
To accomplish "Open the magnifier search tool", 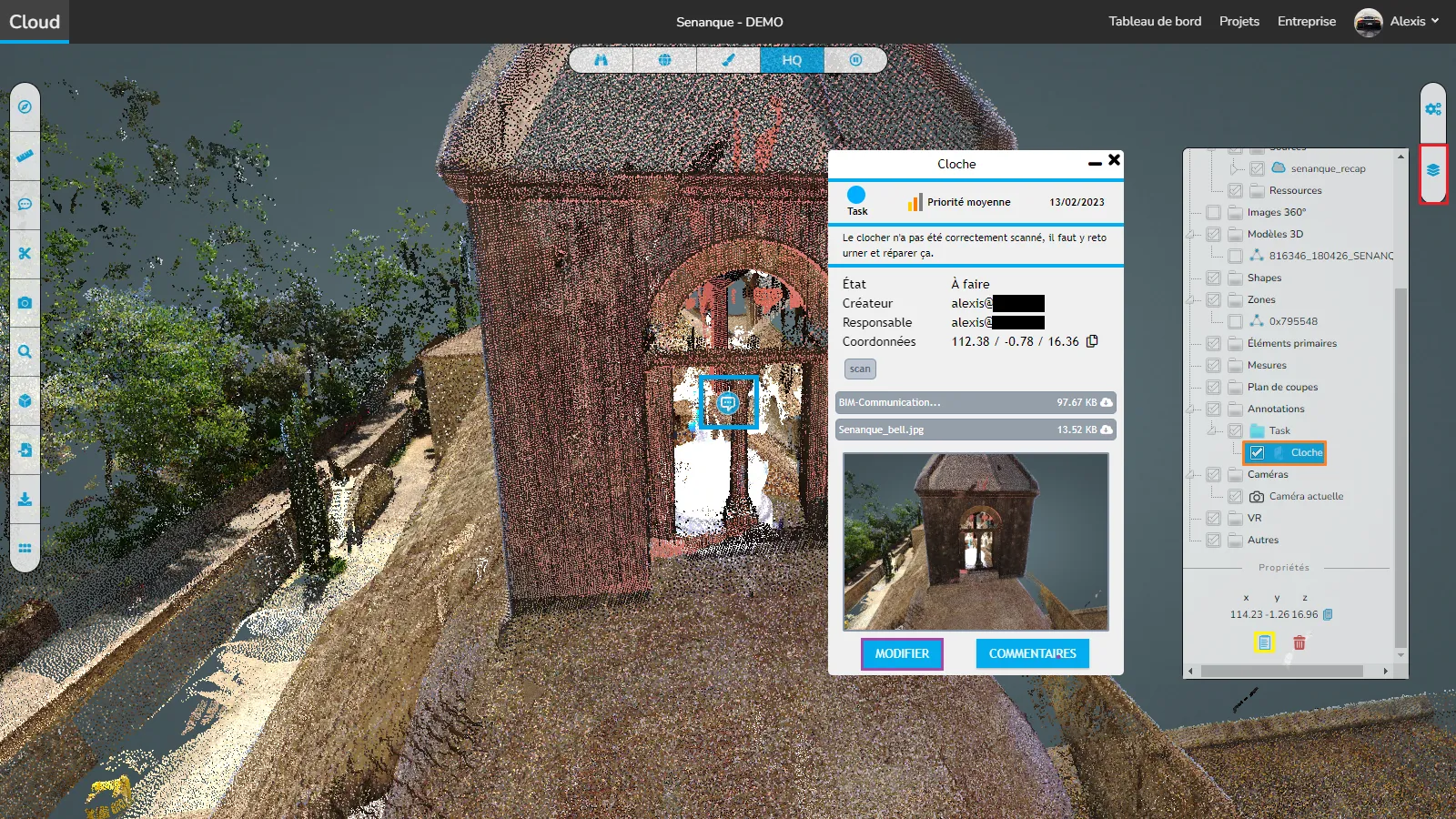I will [25, 351].
